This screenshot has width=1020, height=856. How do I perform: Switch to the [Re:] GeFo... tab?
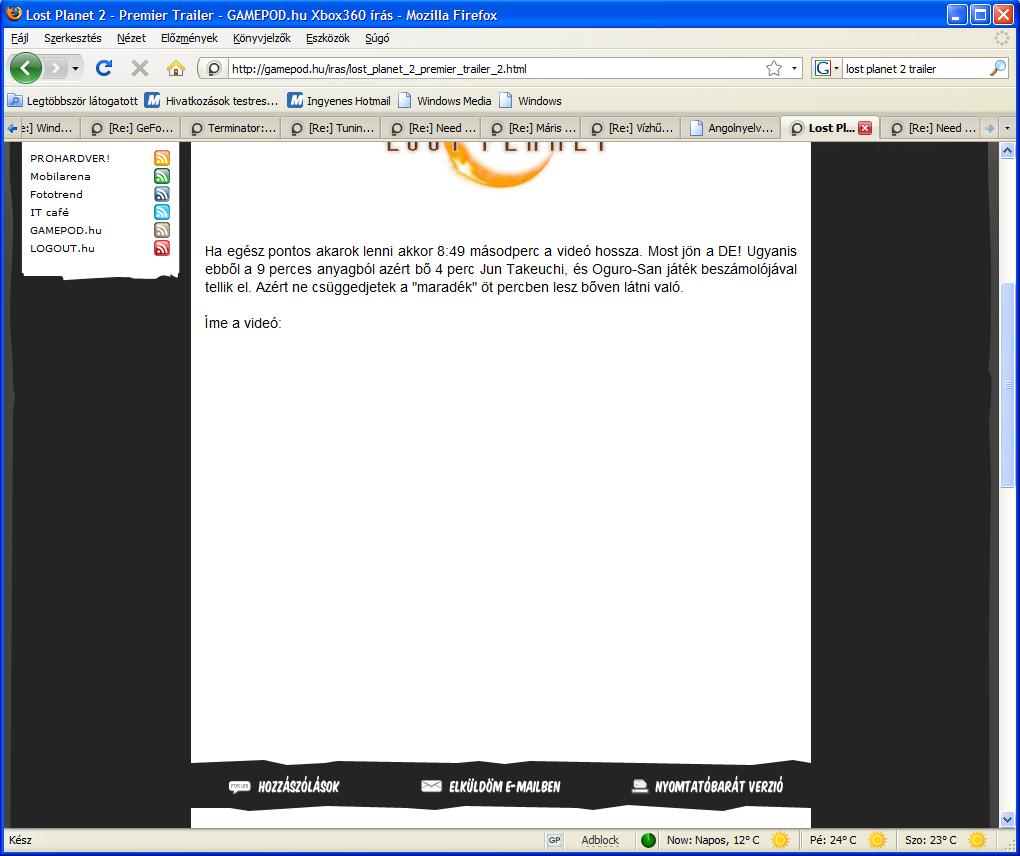point(131,128)
